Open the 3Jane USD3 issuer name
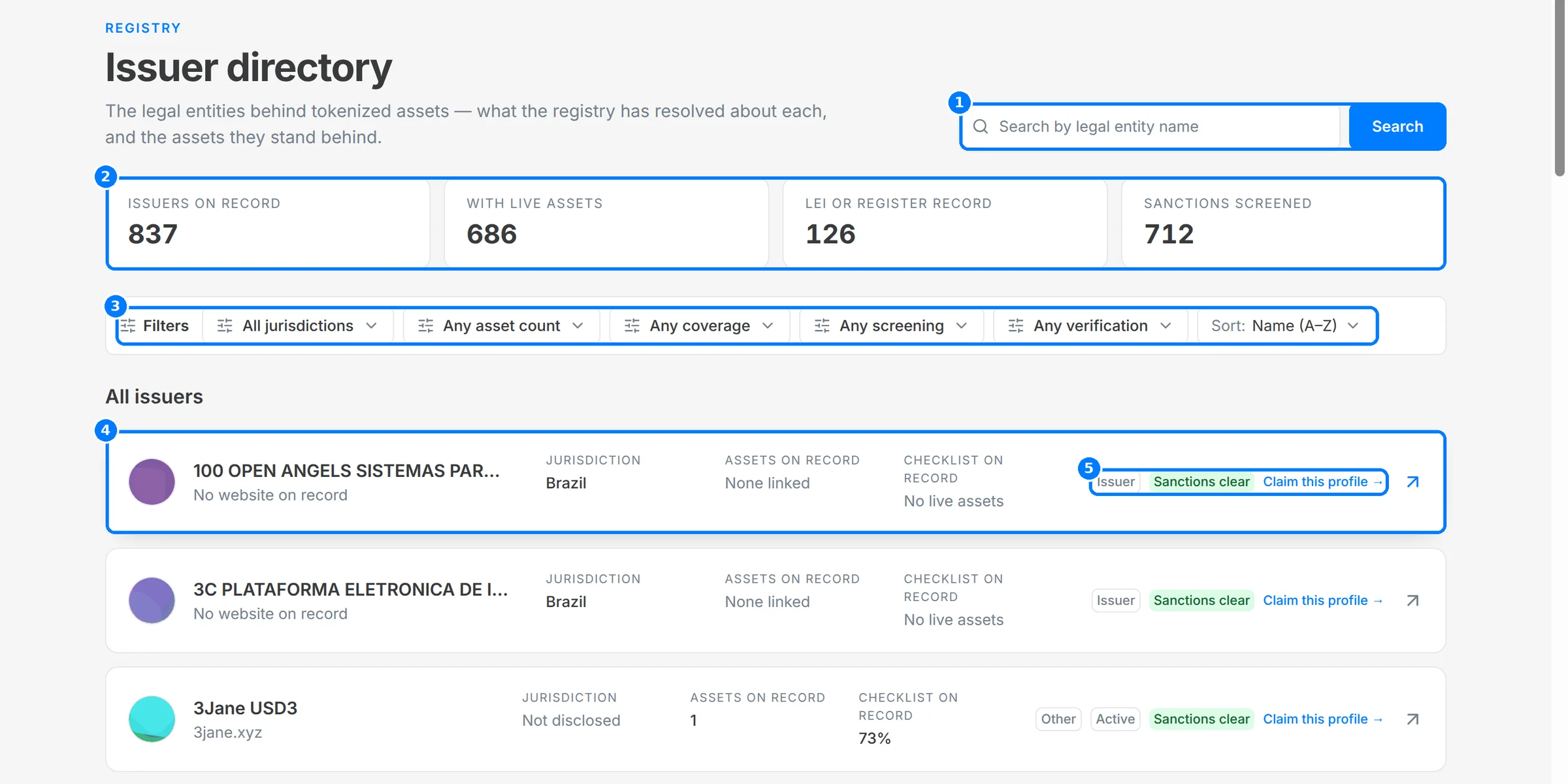 [245, 708]
